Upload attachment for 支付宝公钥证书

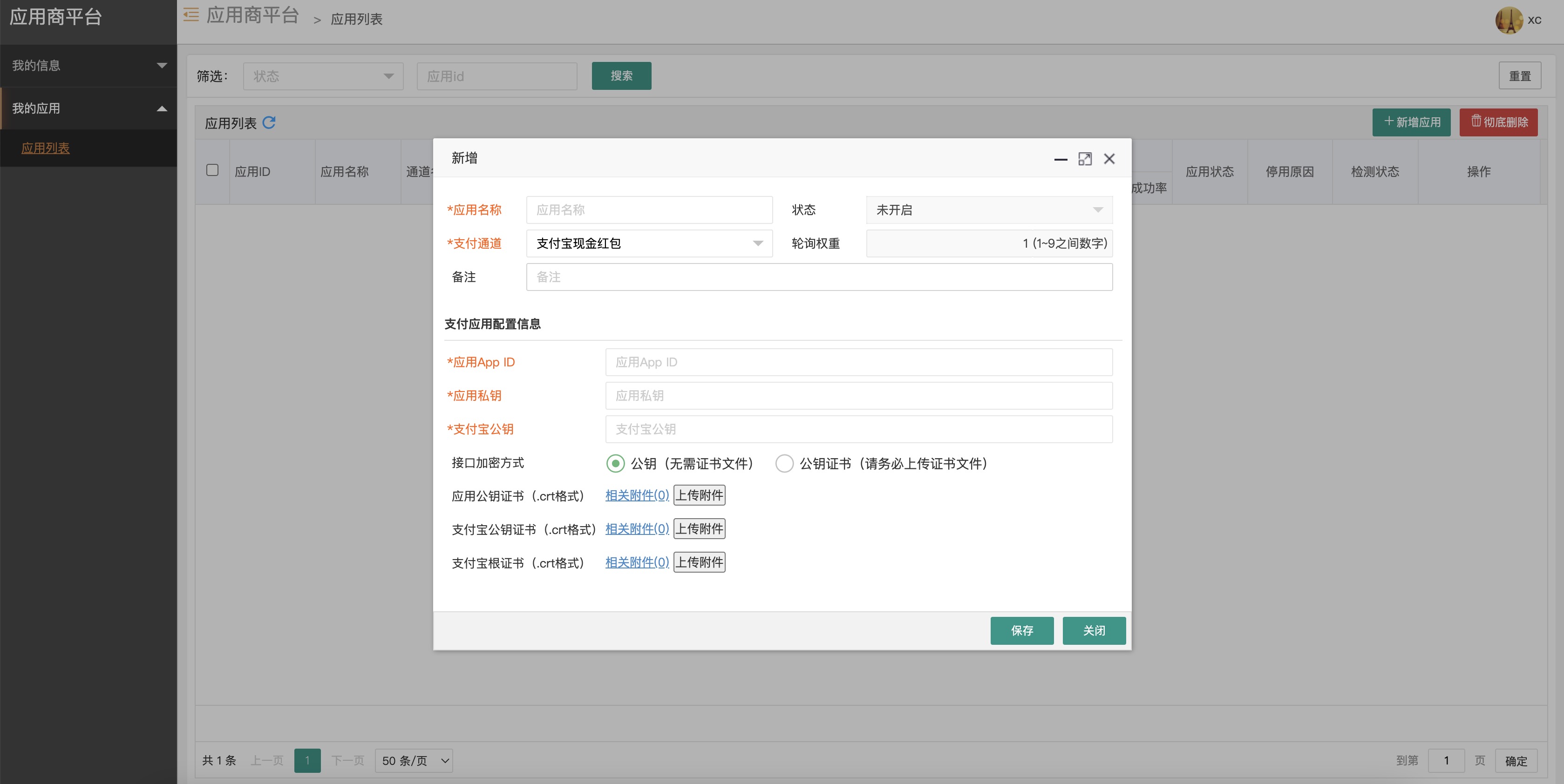[700, 528]
